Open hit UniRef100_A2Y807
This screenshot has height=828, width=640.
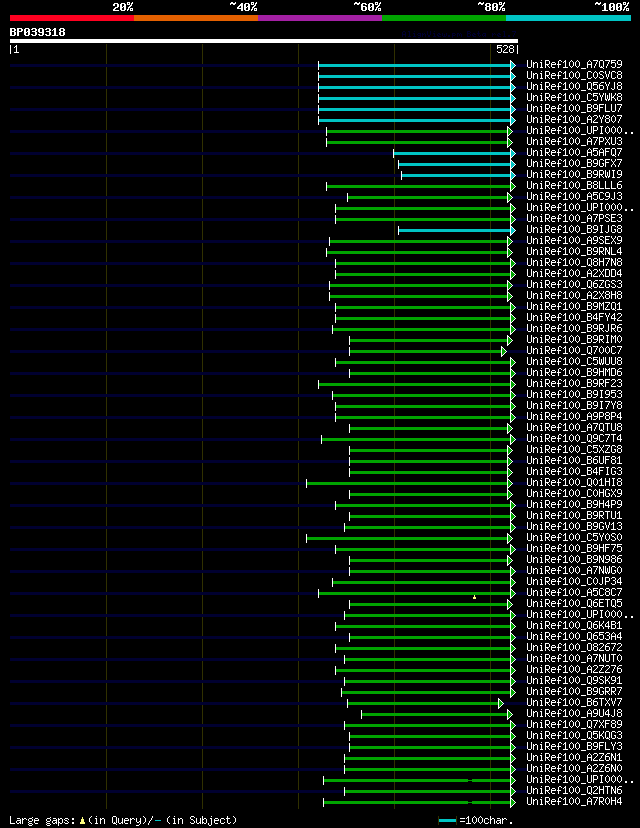coord(574,119)
